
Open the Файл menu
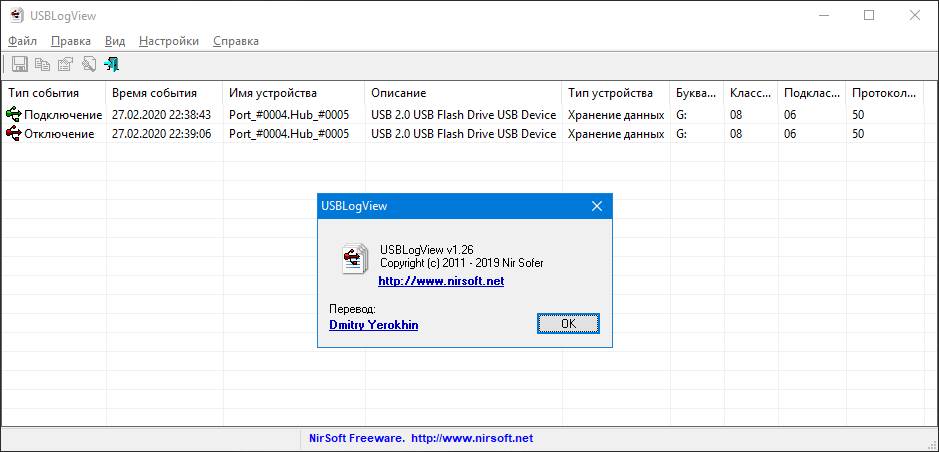(x=23, y=41)
